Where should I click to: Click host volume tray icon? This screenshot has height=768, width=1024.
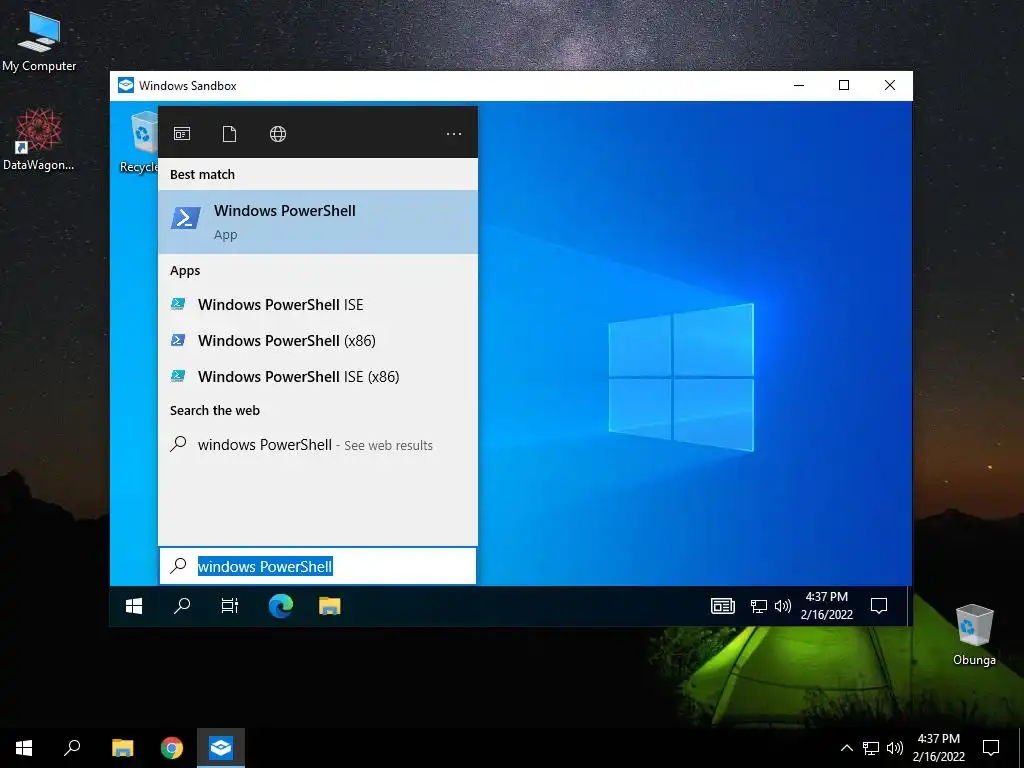[895, 748]
